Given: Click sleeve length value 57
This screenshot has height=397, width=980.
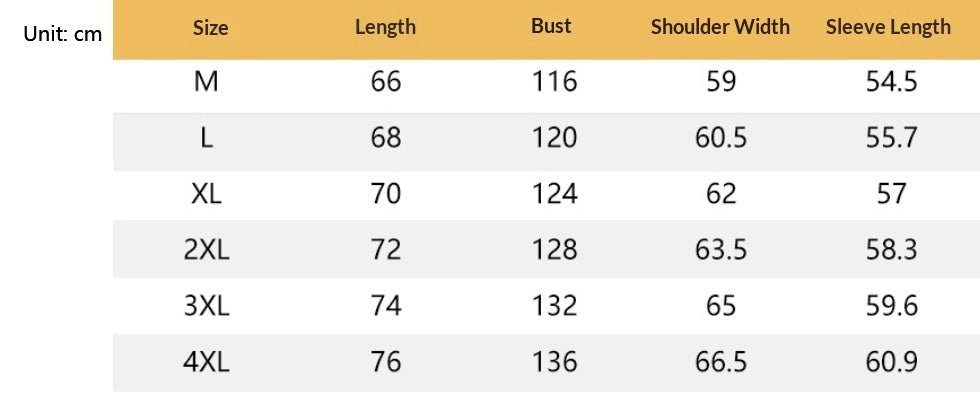Looking at the screenshot, I should [891, 194].
